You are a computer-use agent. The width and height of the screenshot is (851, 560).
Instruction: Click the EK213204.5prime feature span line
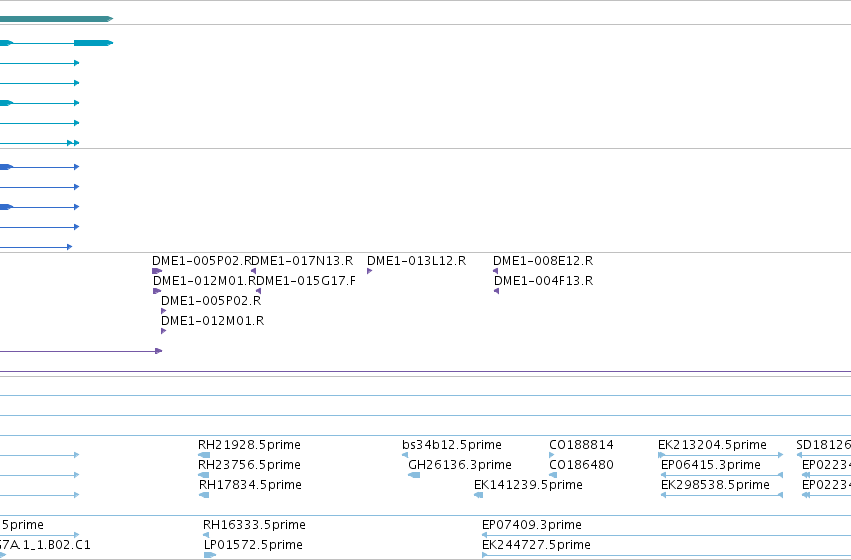(721, 455)
